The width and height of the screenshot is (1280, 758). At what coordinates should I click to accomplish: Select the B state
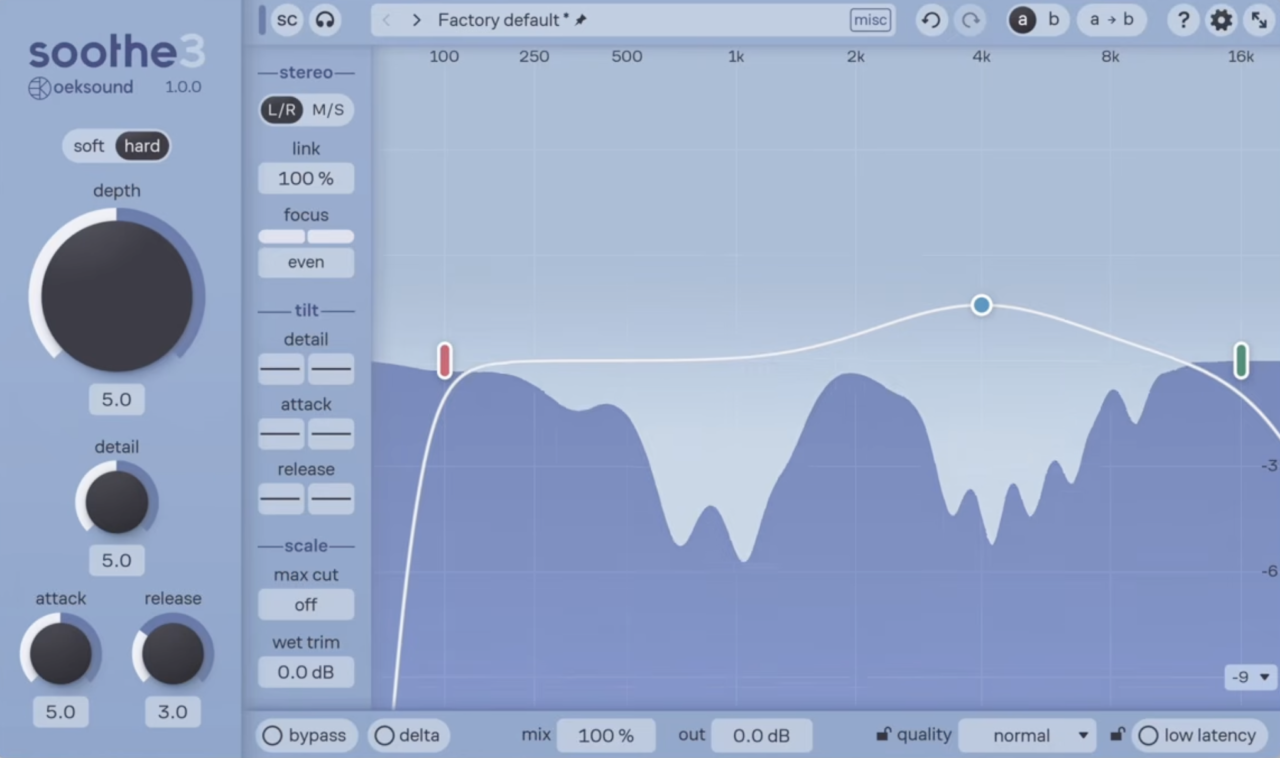[1053, 20]
